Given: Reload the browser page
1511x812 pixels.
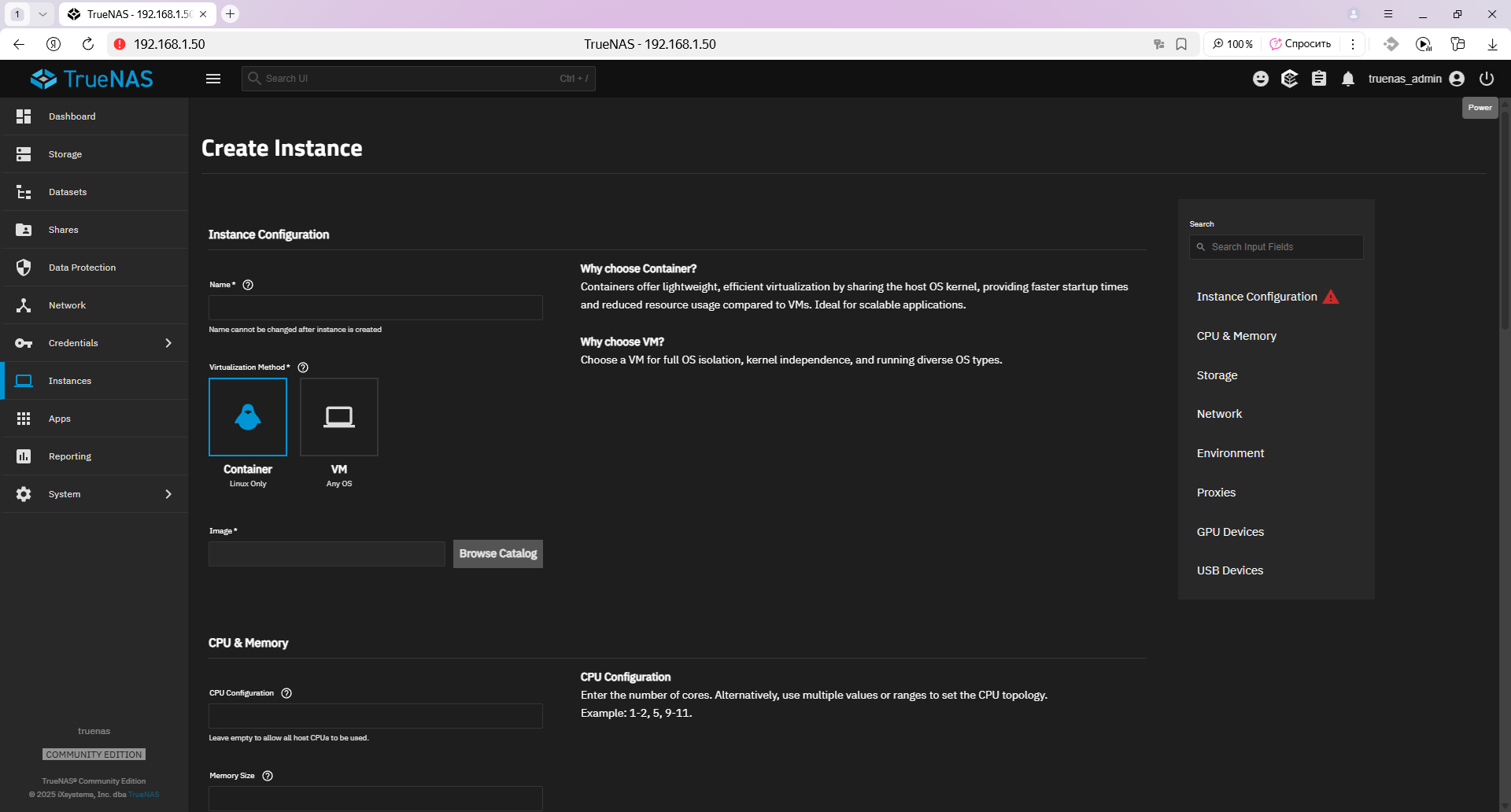Looking at the screenshot, I should click(87, 44).
